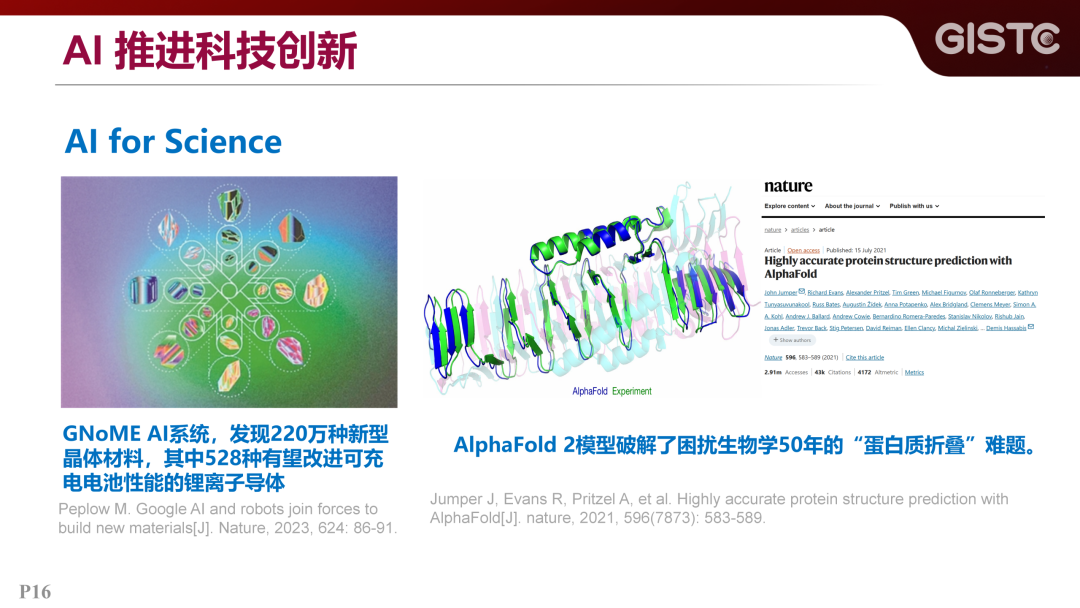Screen dimensions: 1080x608
Task: Click the AlphaFold 2模型 caption text
Action: click(x=745, y=445)
